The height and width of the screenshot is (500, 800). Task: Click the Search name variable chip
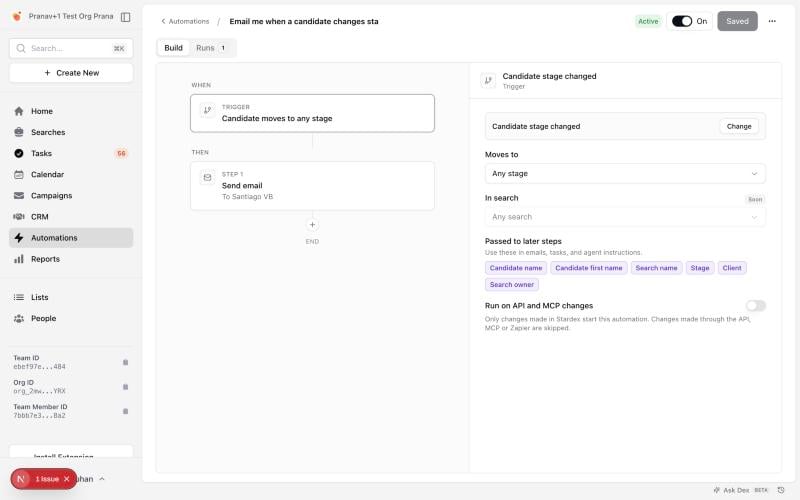pyautogui.click(x=656, y=268)
